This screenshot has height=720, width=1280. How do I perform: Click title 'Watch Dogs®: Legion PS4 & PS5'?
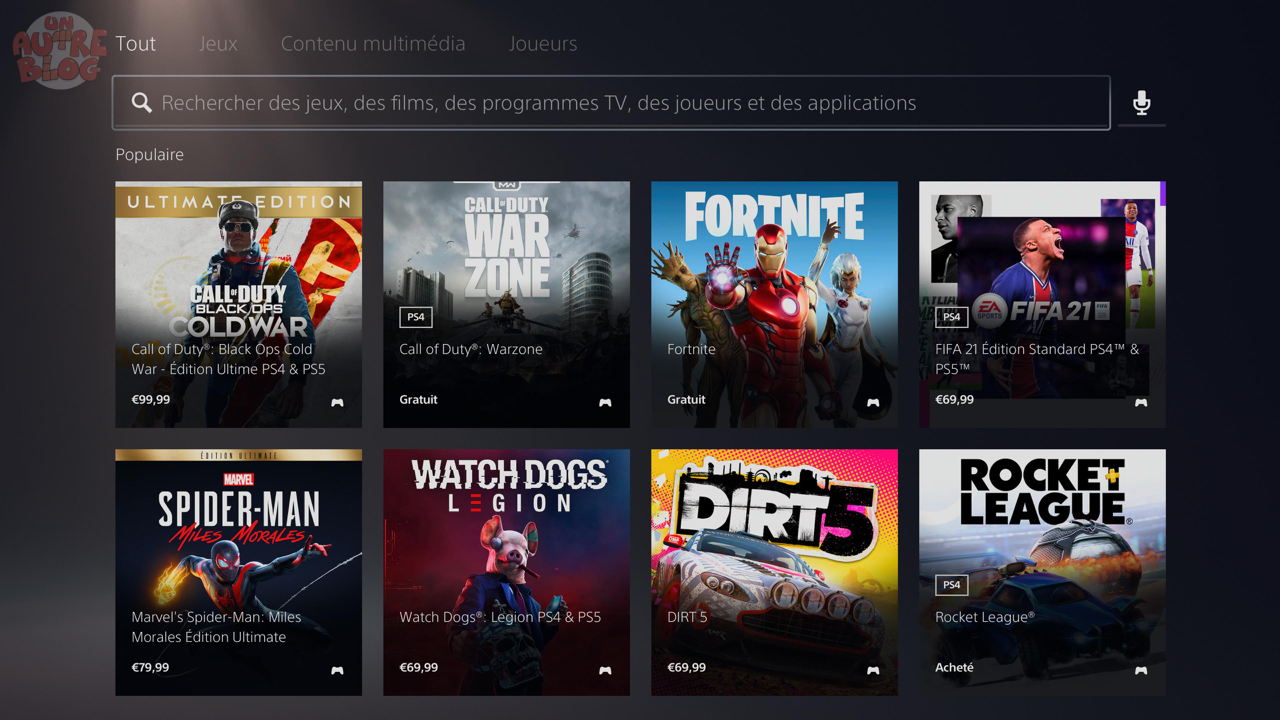pos(500,618)
